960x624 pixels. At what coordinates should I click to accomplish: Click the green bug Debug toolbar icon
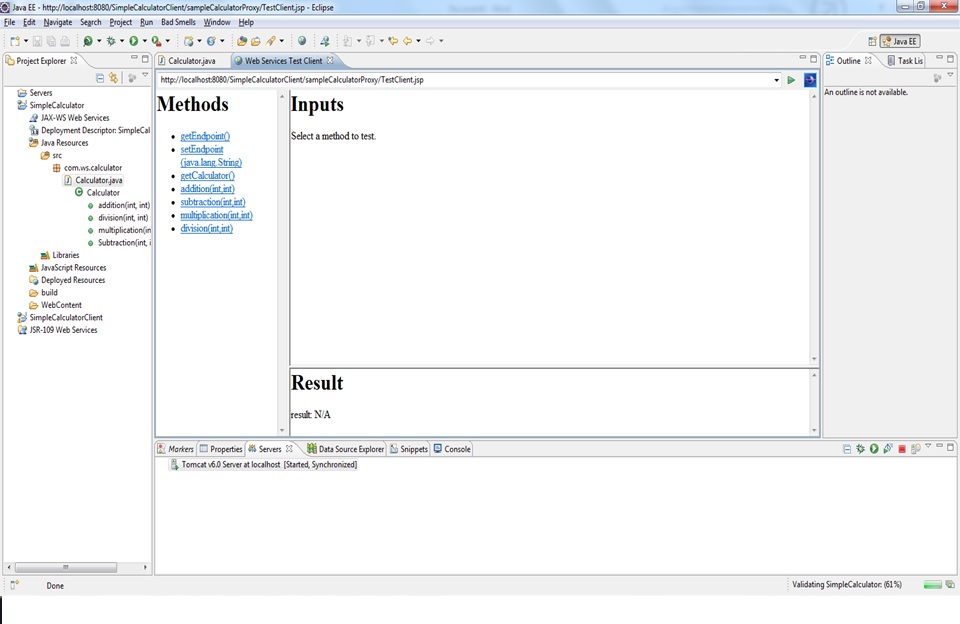click(x=111, y=41)
